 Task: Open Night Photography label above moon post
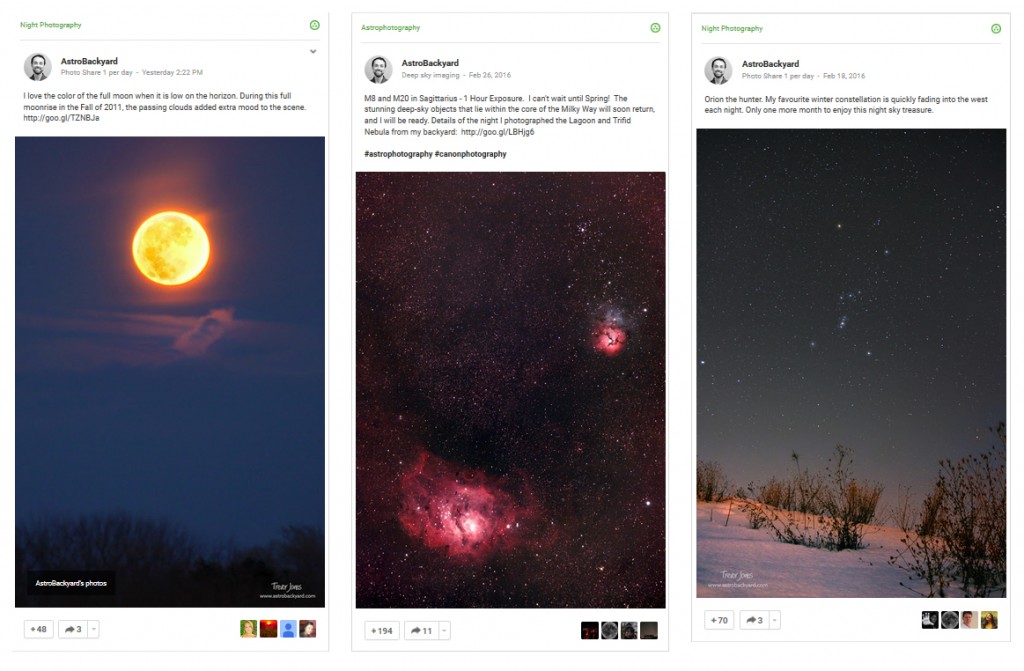[x=51, y=25]
